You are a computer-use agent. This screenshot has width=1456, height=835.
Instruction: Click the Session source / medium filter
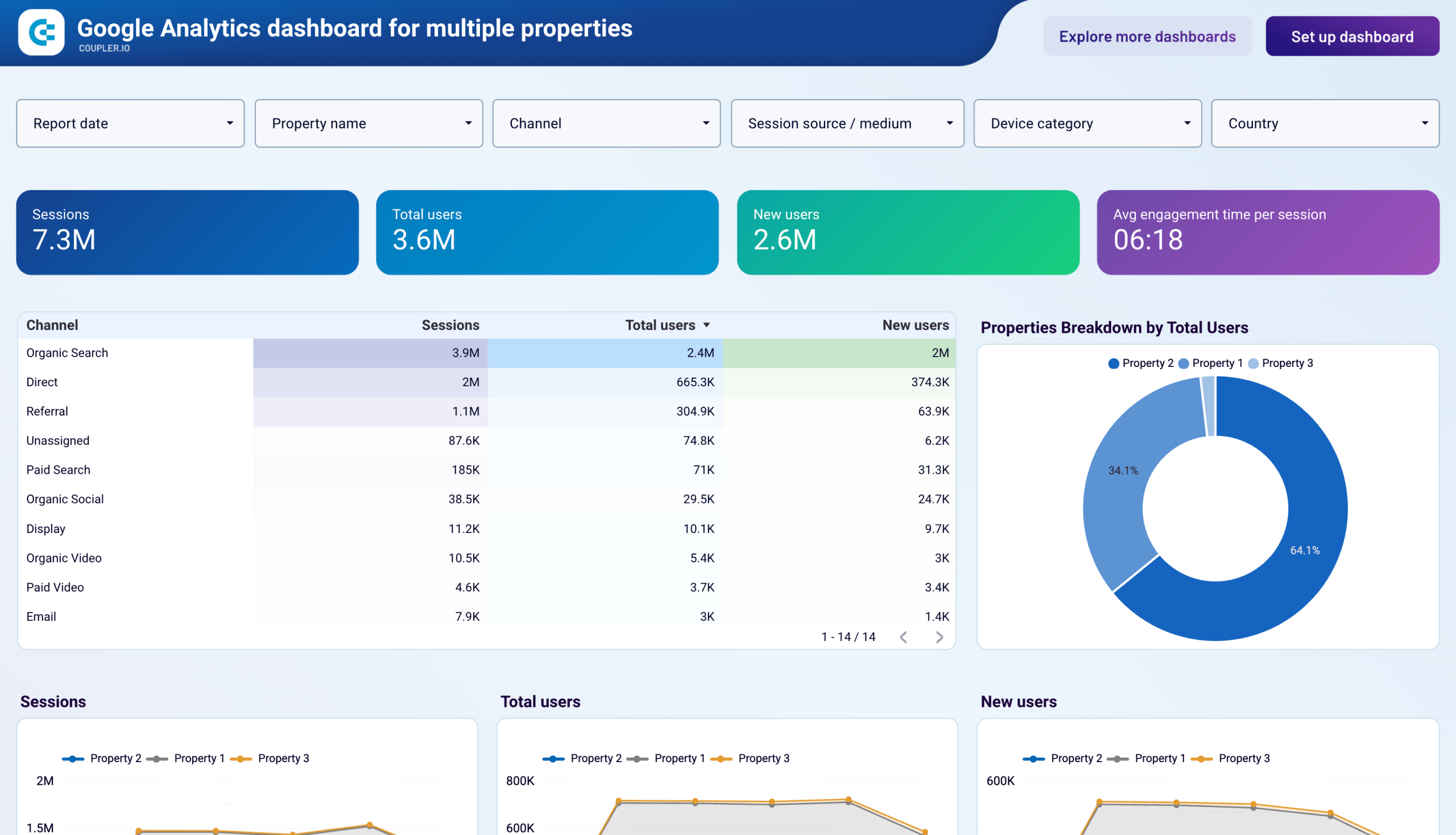tap(847, 123)
